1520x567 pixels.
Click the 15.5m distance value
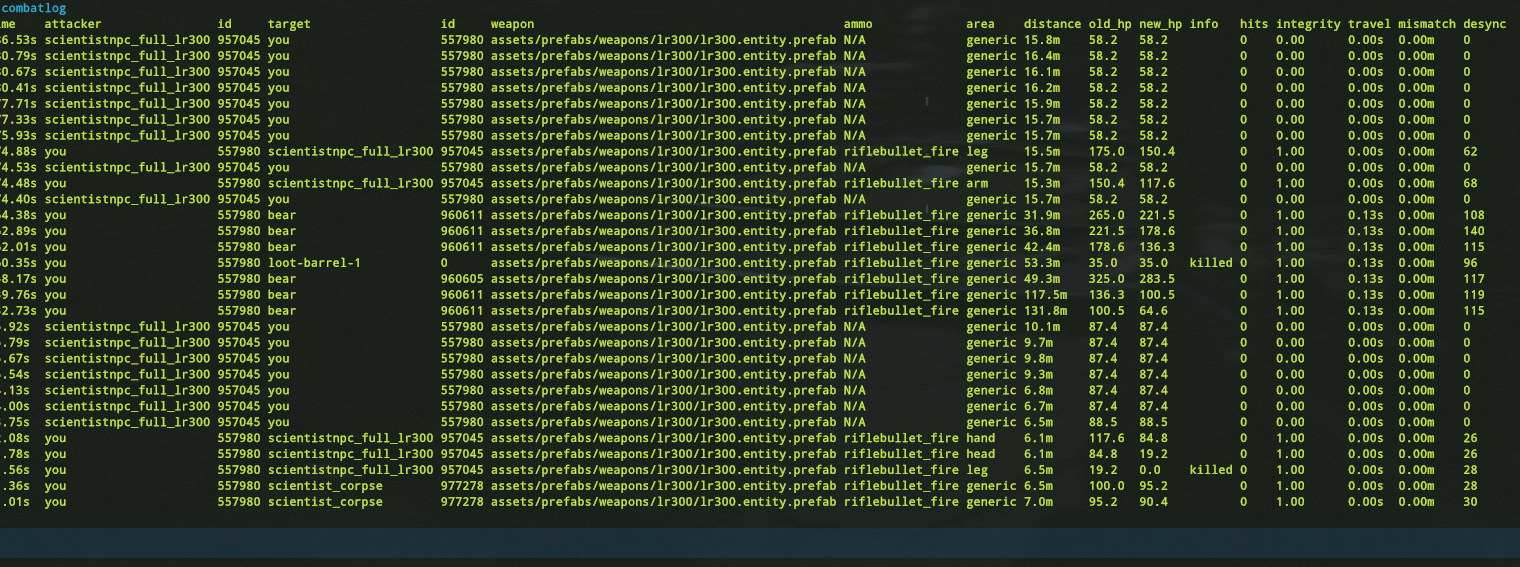click(1041, 151)
